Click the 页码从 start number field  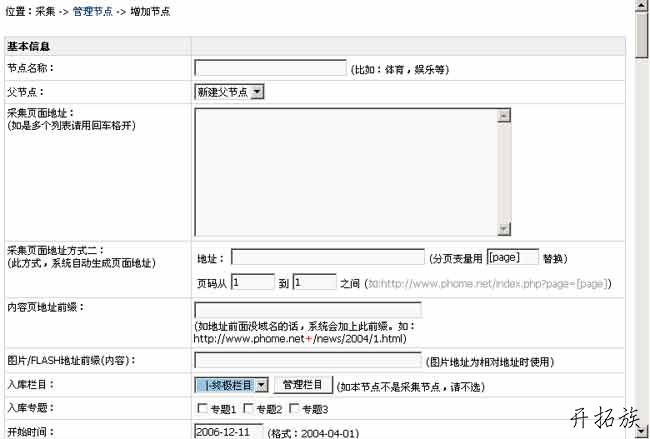pos(252,282)
